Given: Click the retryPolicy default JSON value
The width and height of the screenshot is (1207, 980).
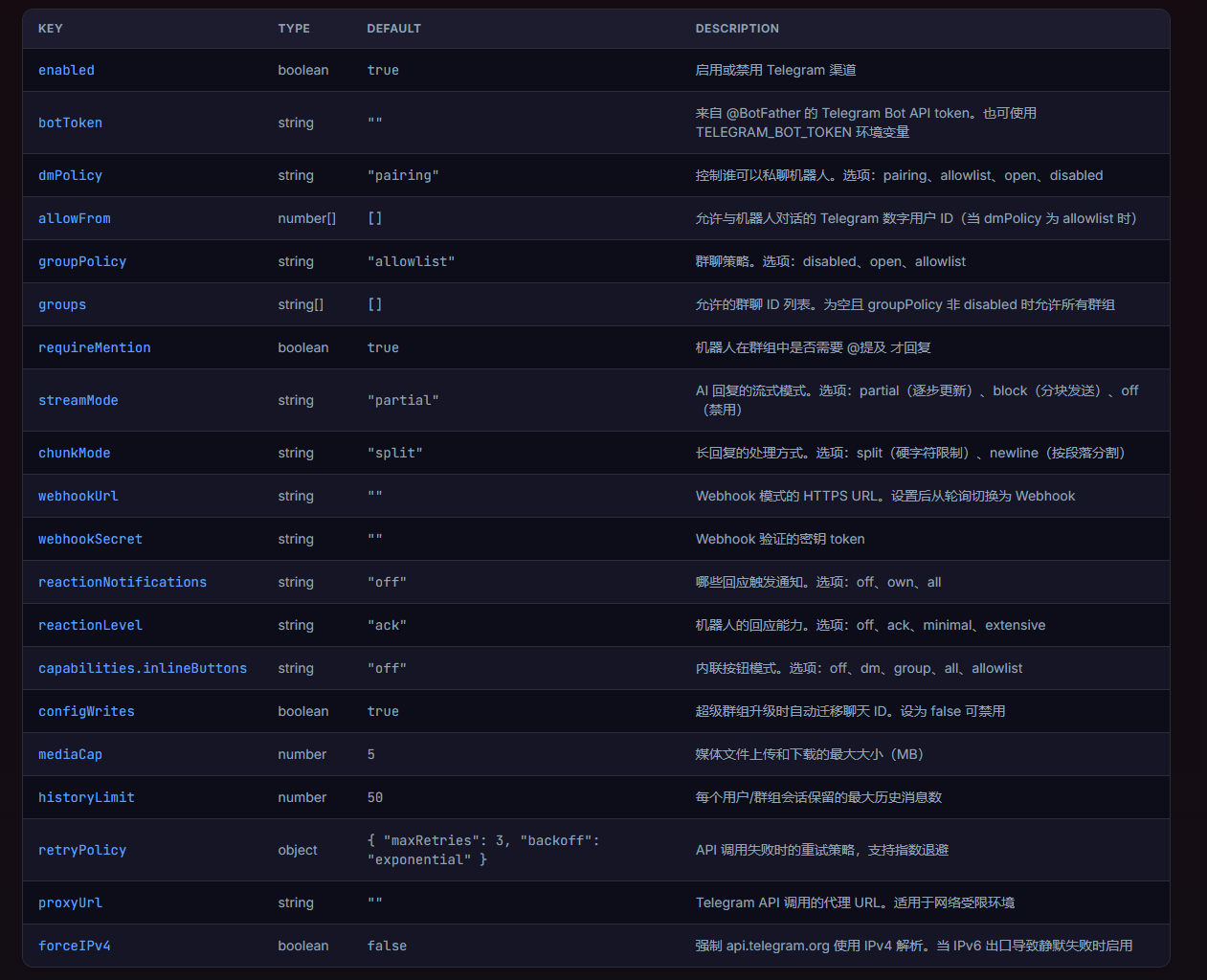Looking at the screenshot, I should pos(482,850).
